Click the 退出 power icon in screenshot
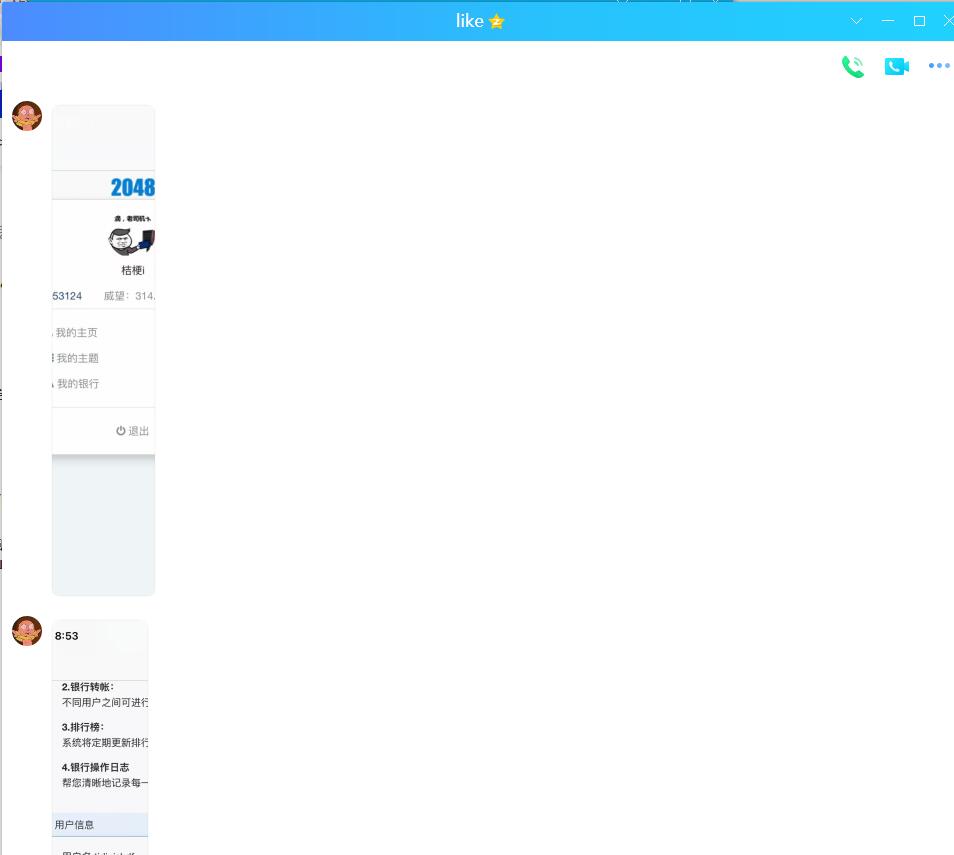 coord(121,431)
